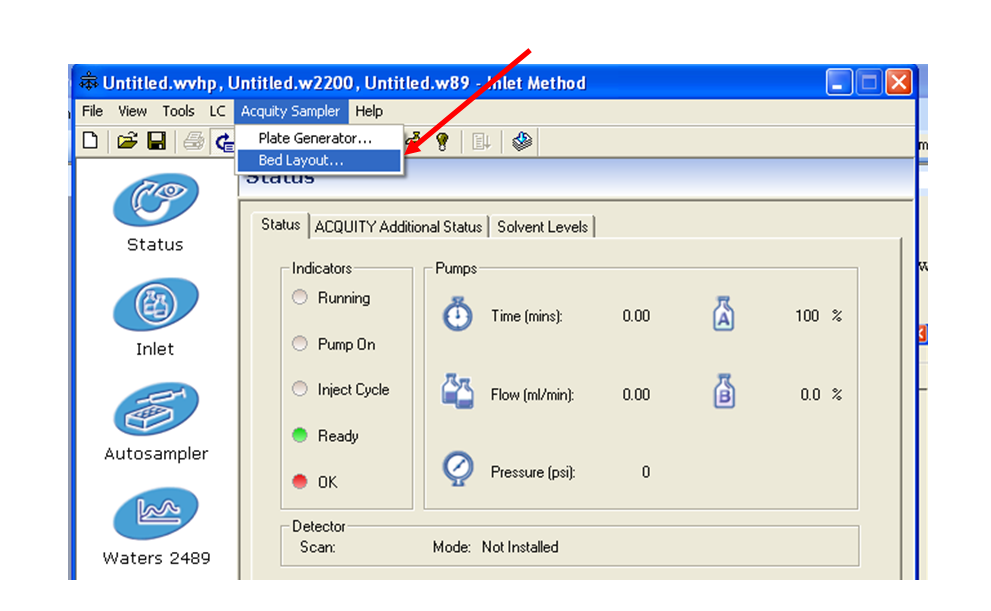Click the Flow bottles icon
991x611 pixels.
coord(457,392)
